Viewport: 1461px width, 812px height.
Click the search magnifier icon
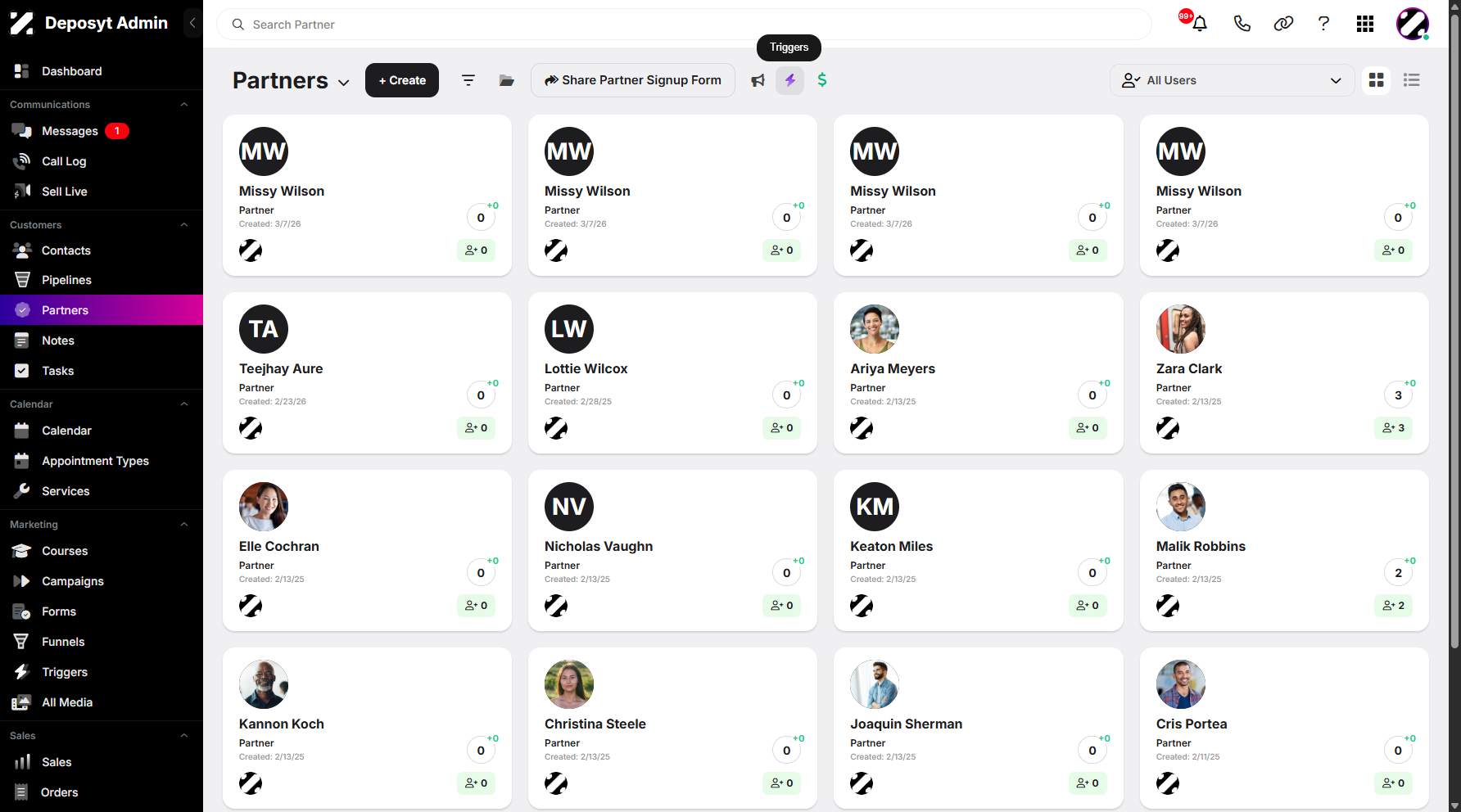pos(238,25)
